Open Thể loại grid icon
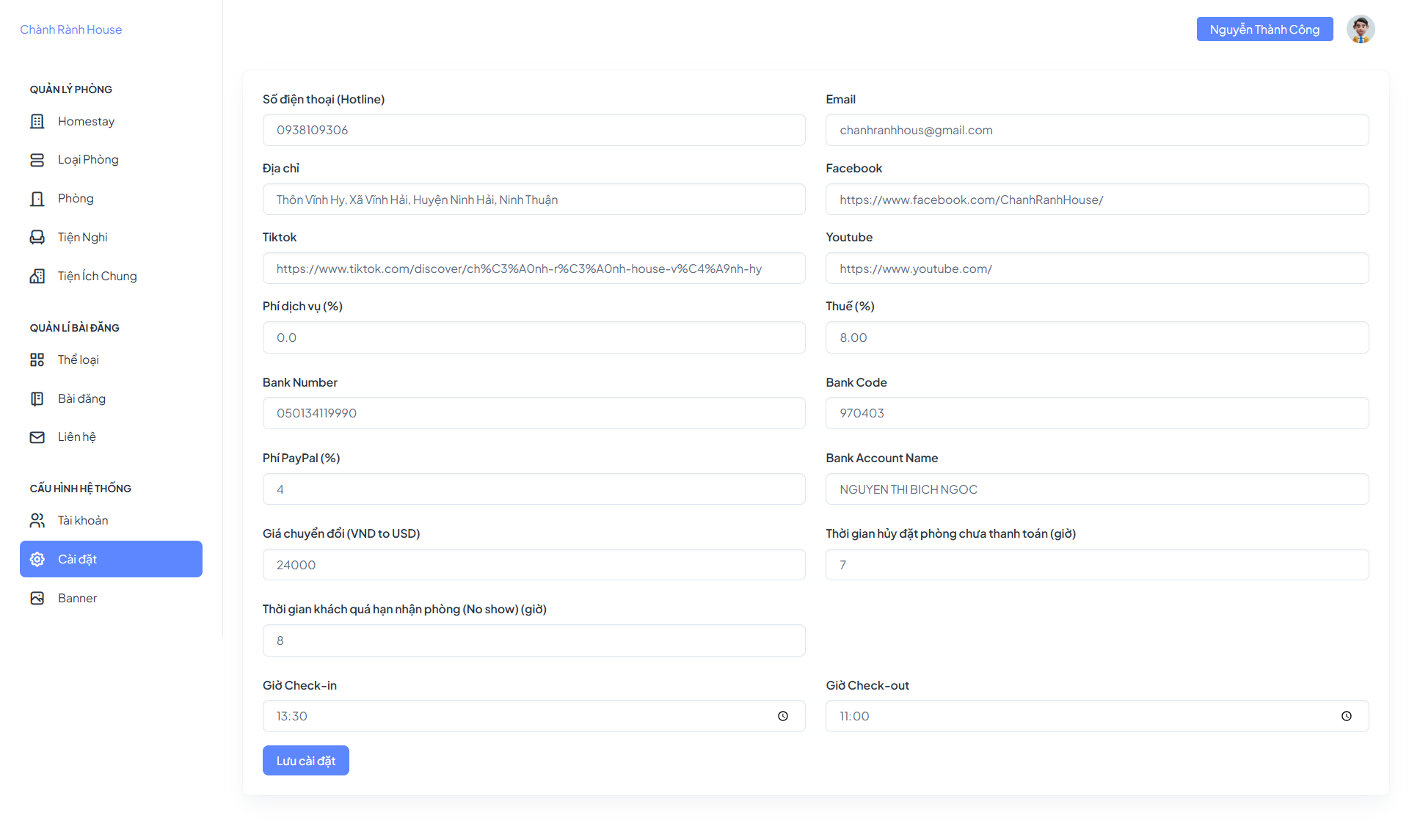The height and width of the screenshot is (840, 1409). coord(37,359)
